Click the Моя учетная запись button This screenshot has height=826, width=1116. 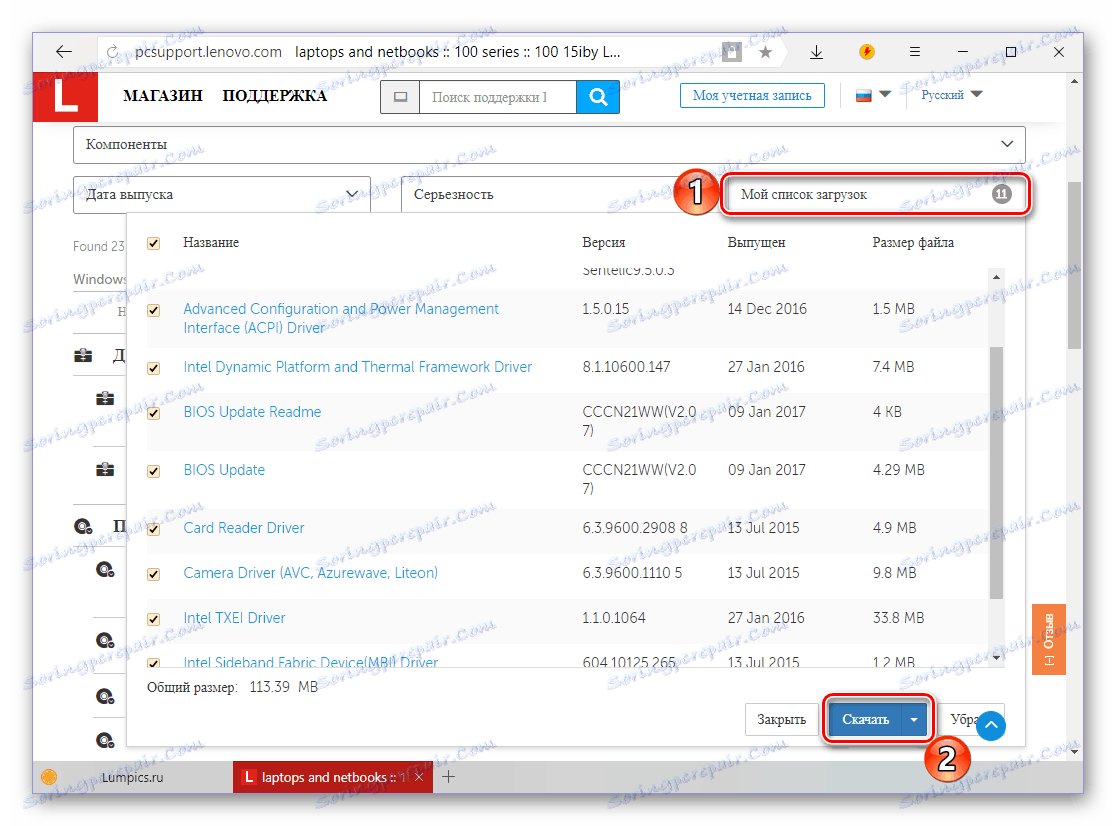752,95
